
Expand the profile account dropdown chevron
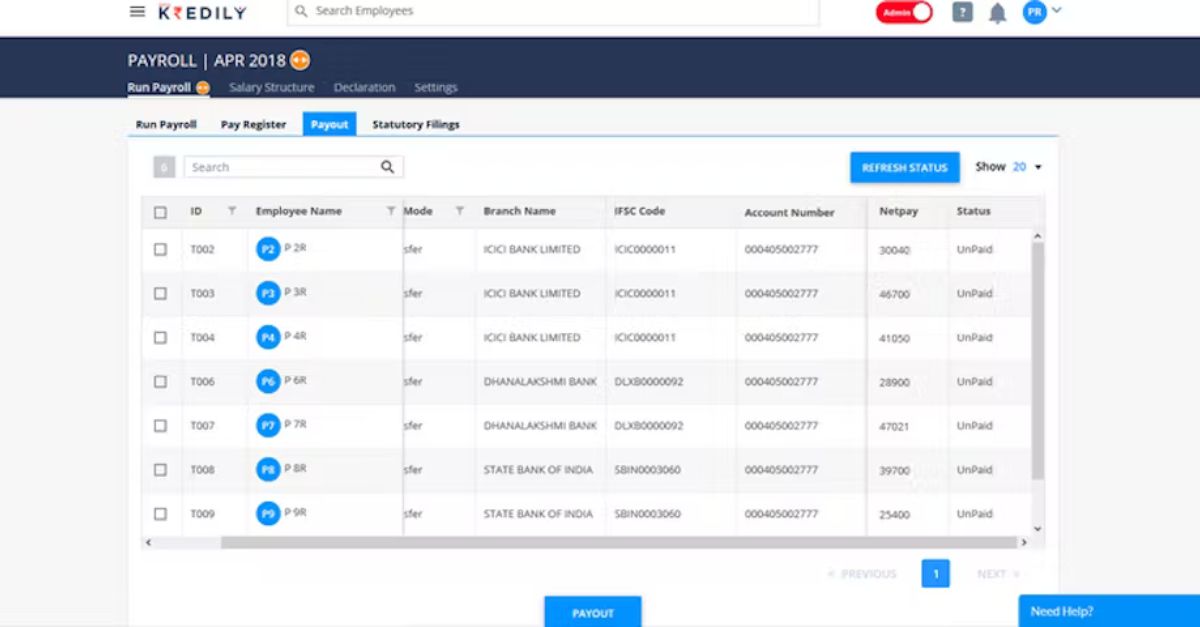click(x=1056, y=12)
